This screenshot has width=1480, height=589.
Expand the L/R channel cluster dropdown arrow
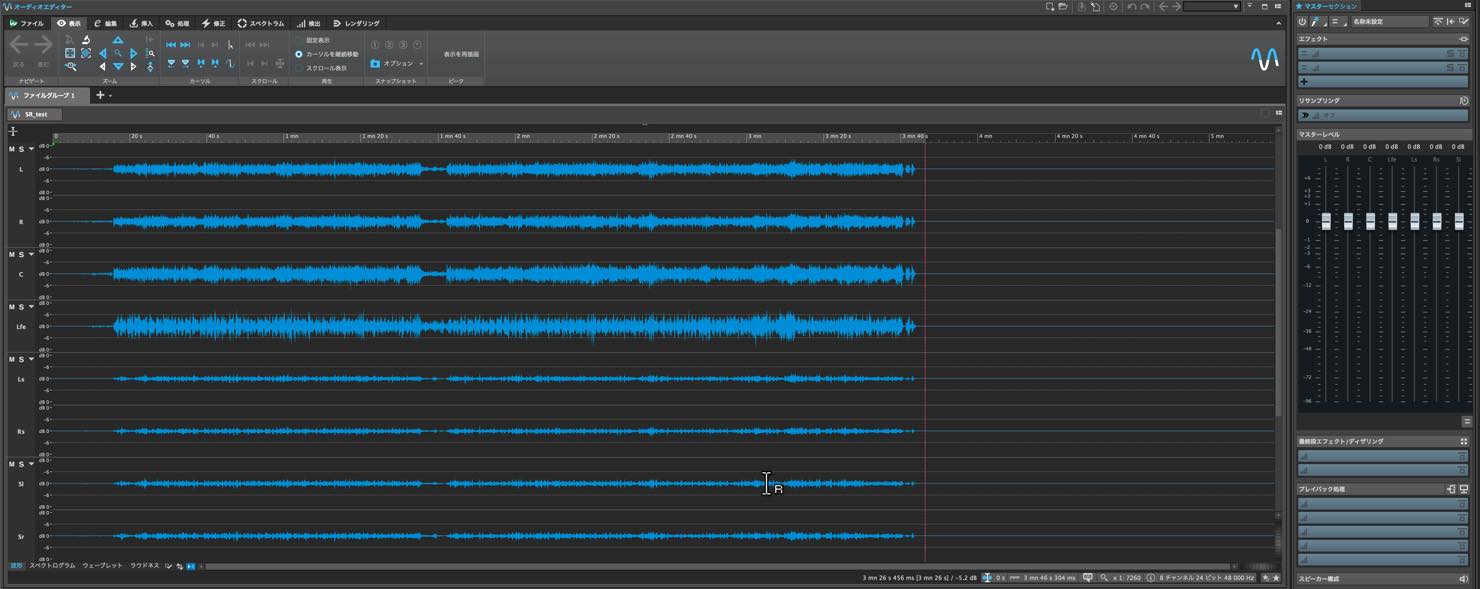(31, 149)
